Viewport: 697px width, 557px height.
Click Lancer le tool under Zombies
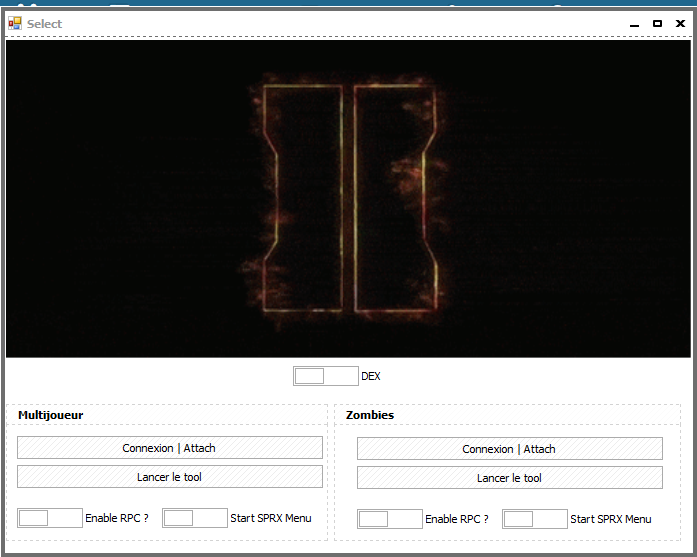510,477
